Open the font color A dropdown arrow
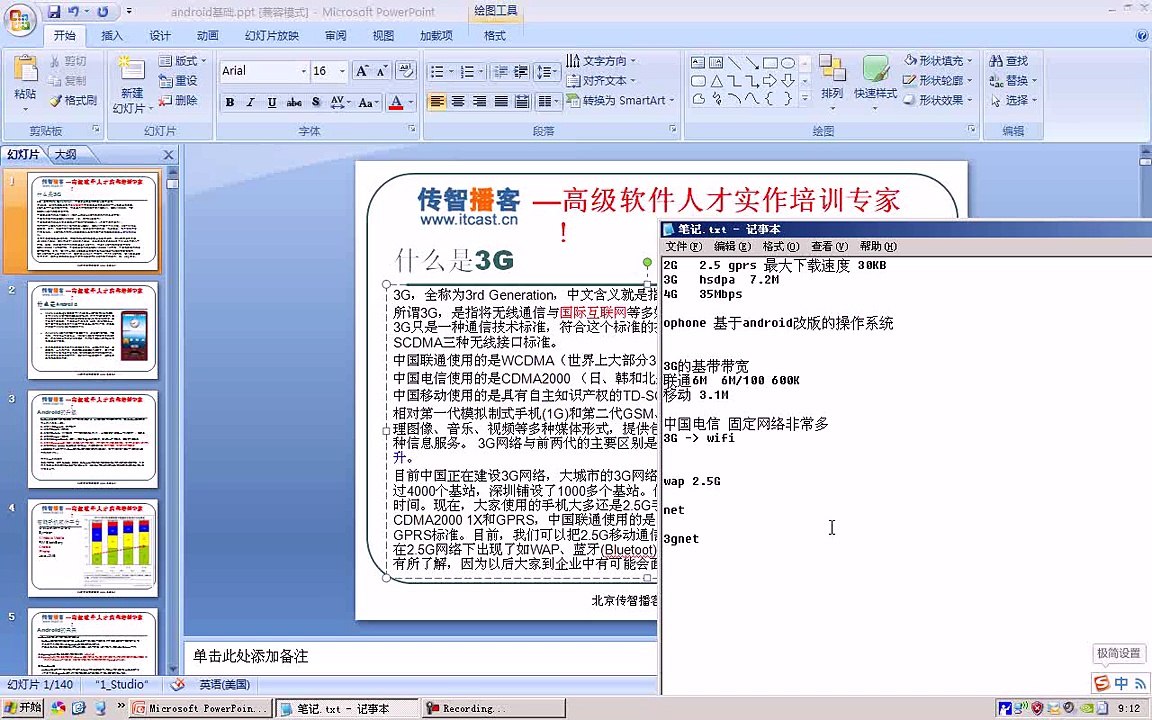This screenshot has width=1152, height=720. 411,102
